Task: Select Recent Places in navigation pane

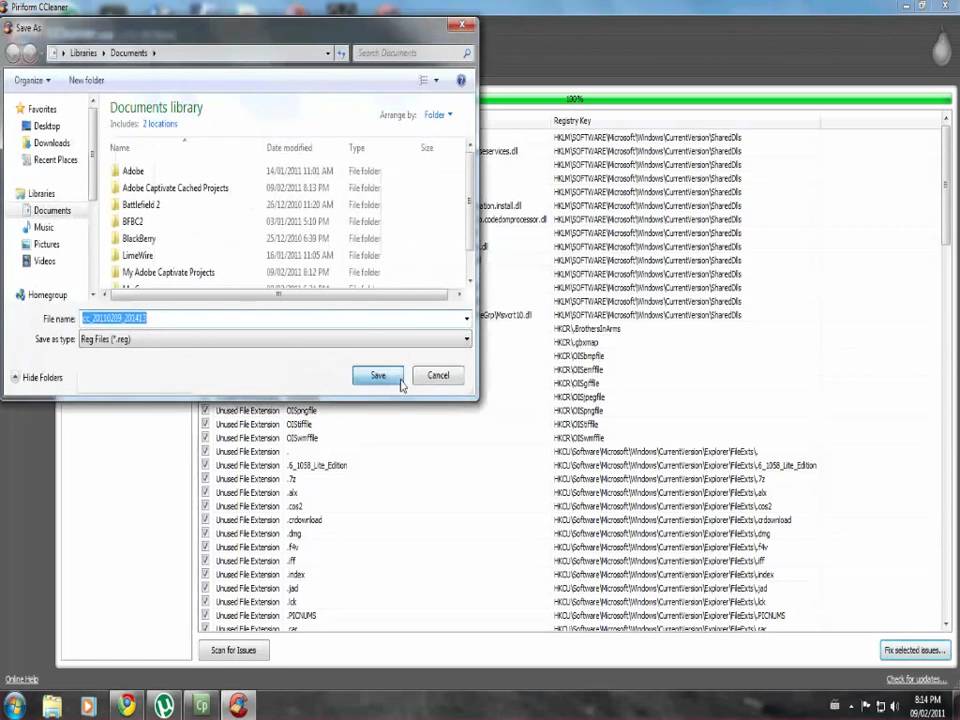Action: point(50,160)
